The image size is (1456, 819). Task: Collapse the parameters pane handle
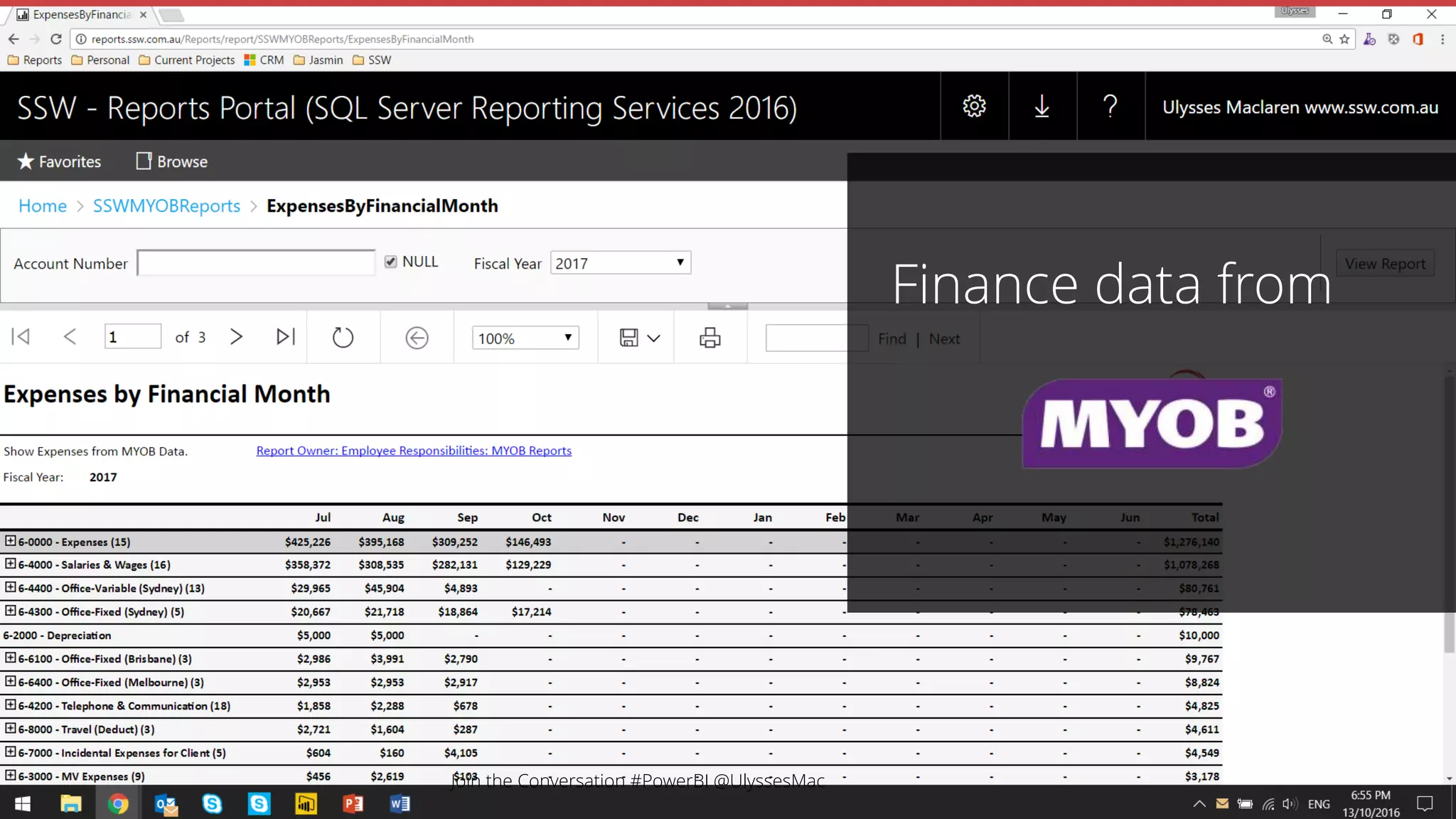727,306
